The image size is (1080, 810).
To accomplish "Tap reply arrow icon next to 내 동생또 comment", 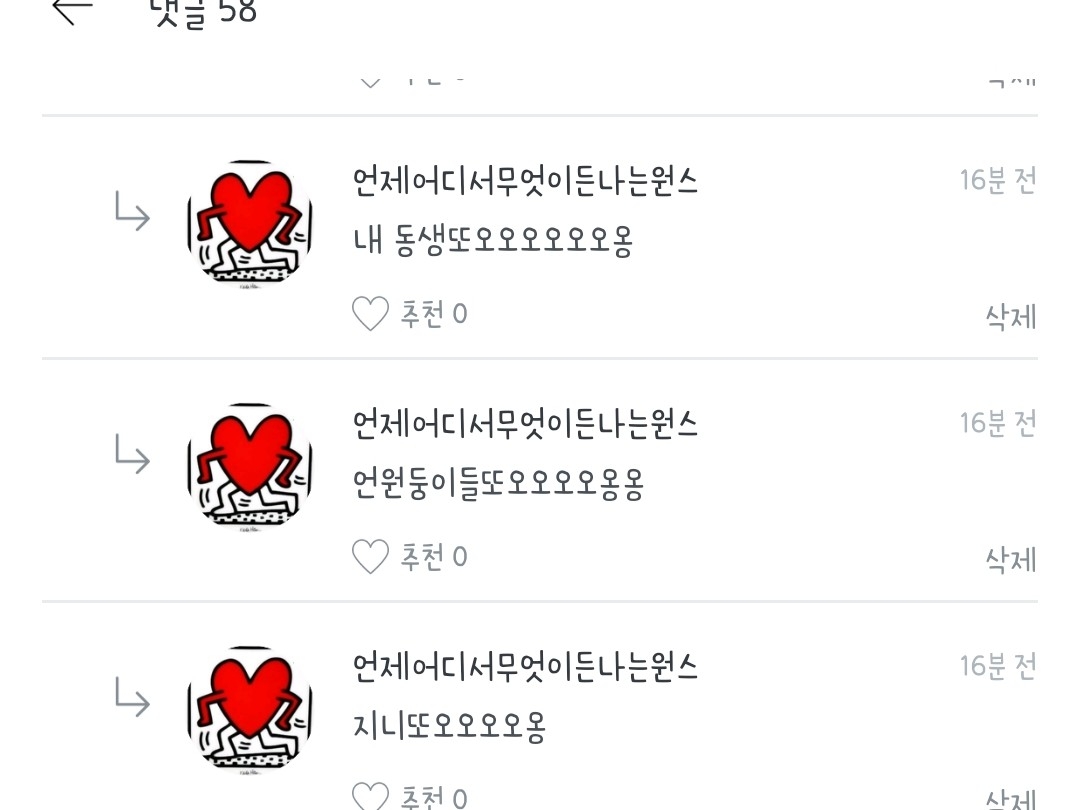I will click(132, 211).
